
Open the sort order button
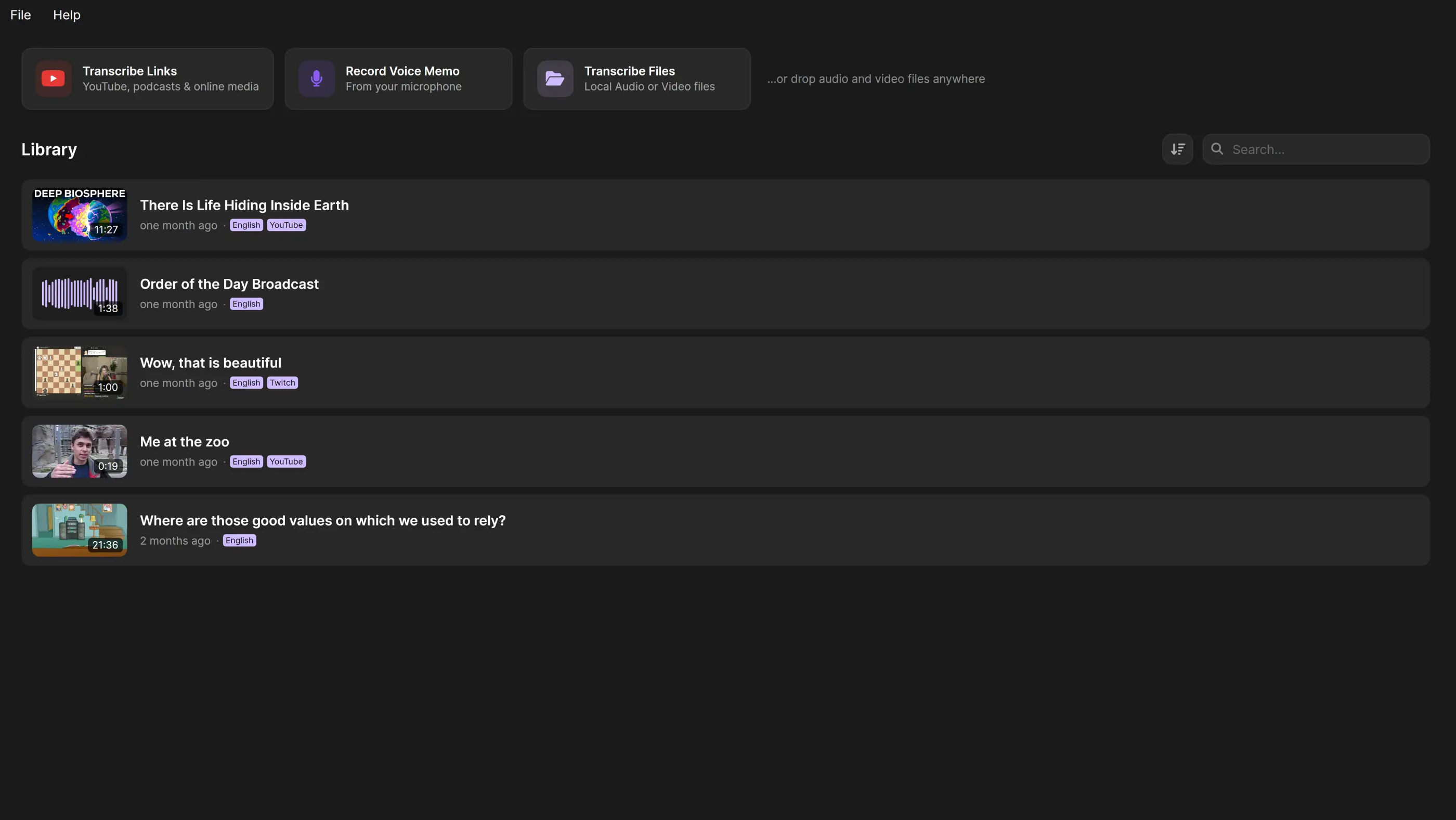1177,149
